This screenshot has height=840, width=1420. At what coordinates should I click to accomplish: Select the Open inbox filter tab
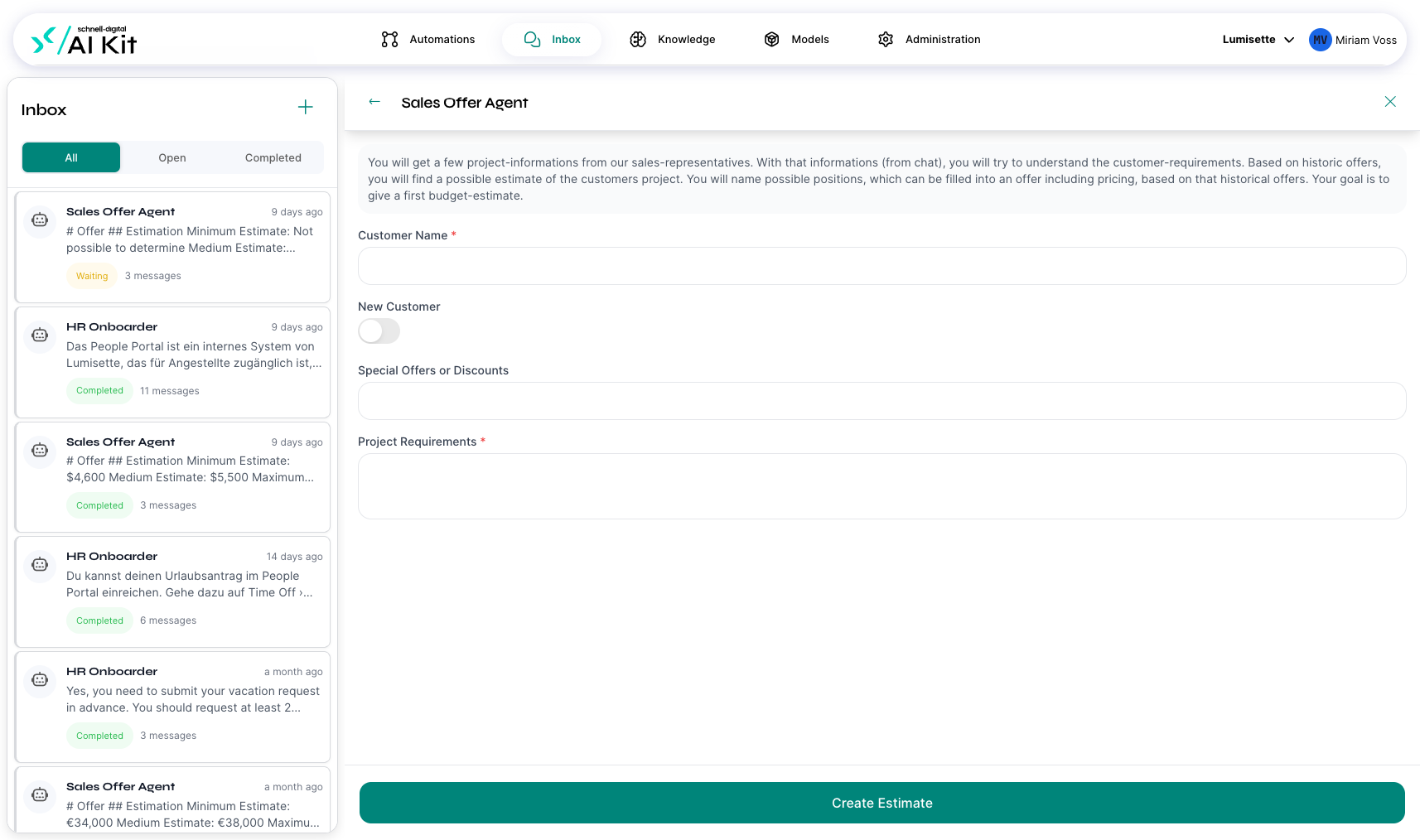pos(172,157)
